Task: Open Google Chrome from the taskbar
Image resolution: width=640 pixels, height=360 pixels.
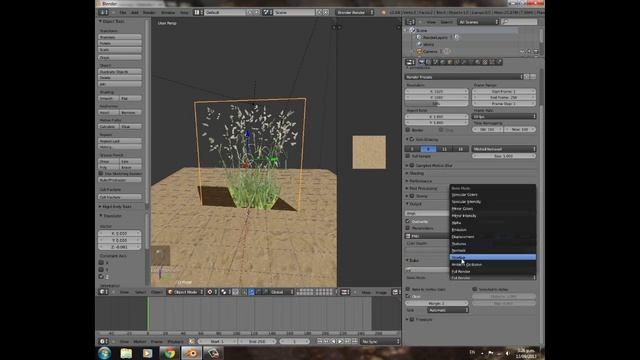Action: point(169,353)
